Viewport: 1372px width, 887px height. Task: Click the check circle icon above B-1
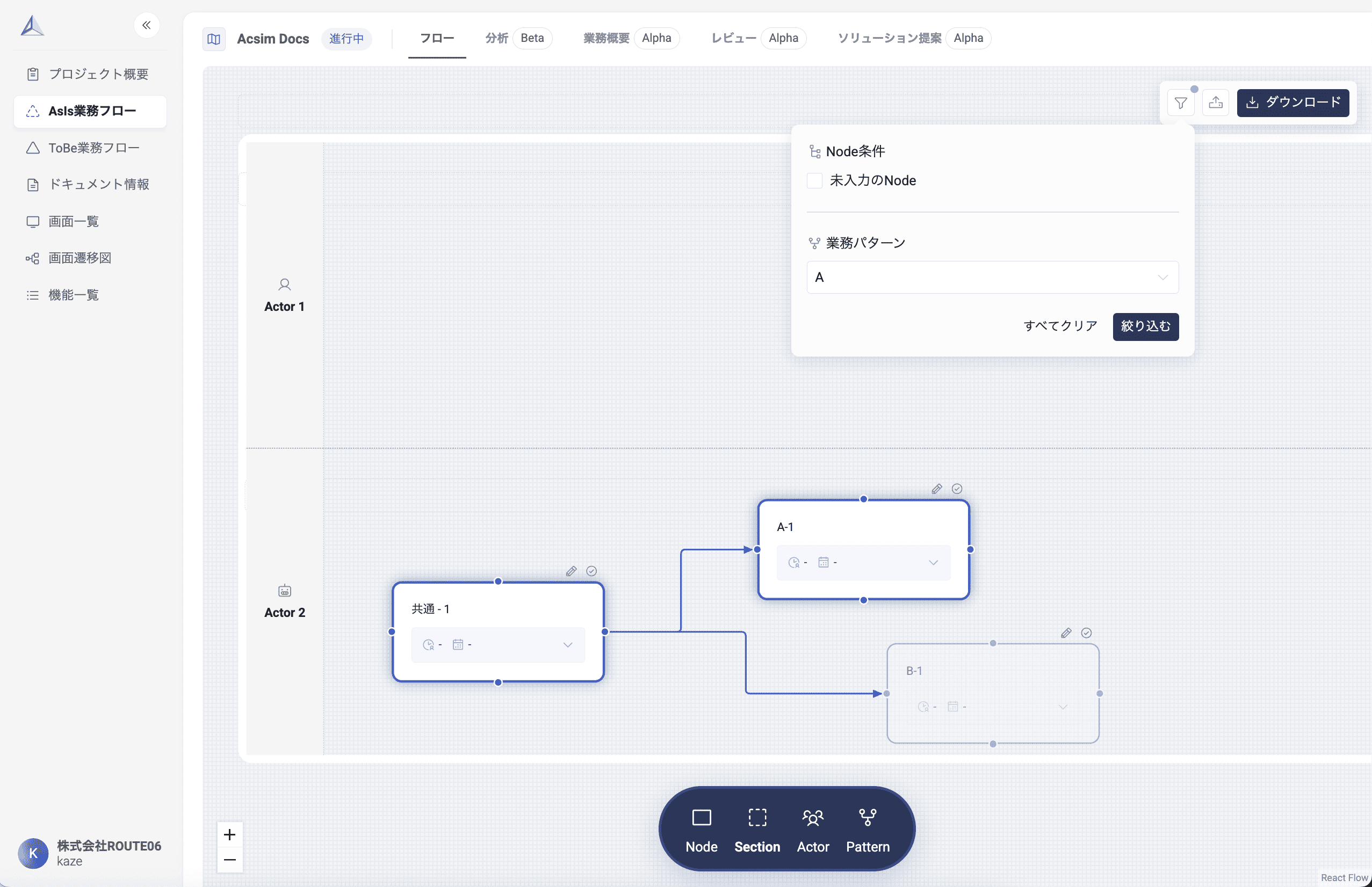pyautogui.click(x=1086, y=633)
